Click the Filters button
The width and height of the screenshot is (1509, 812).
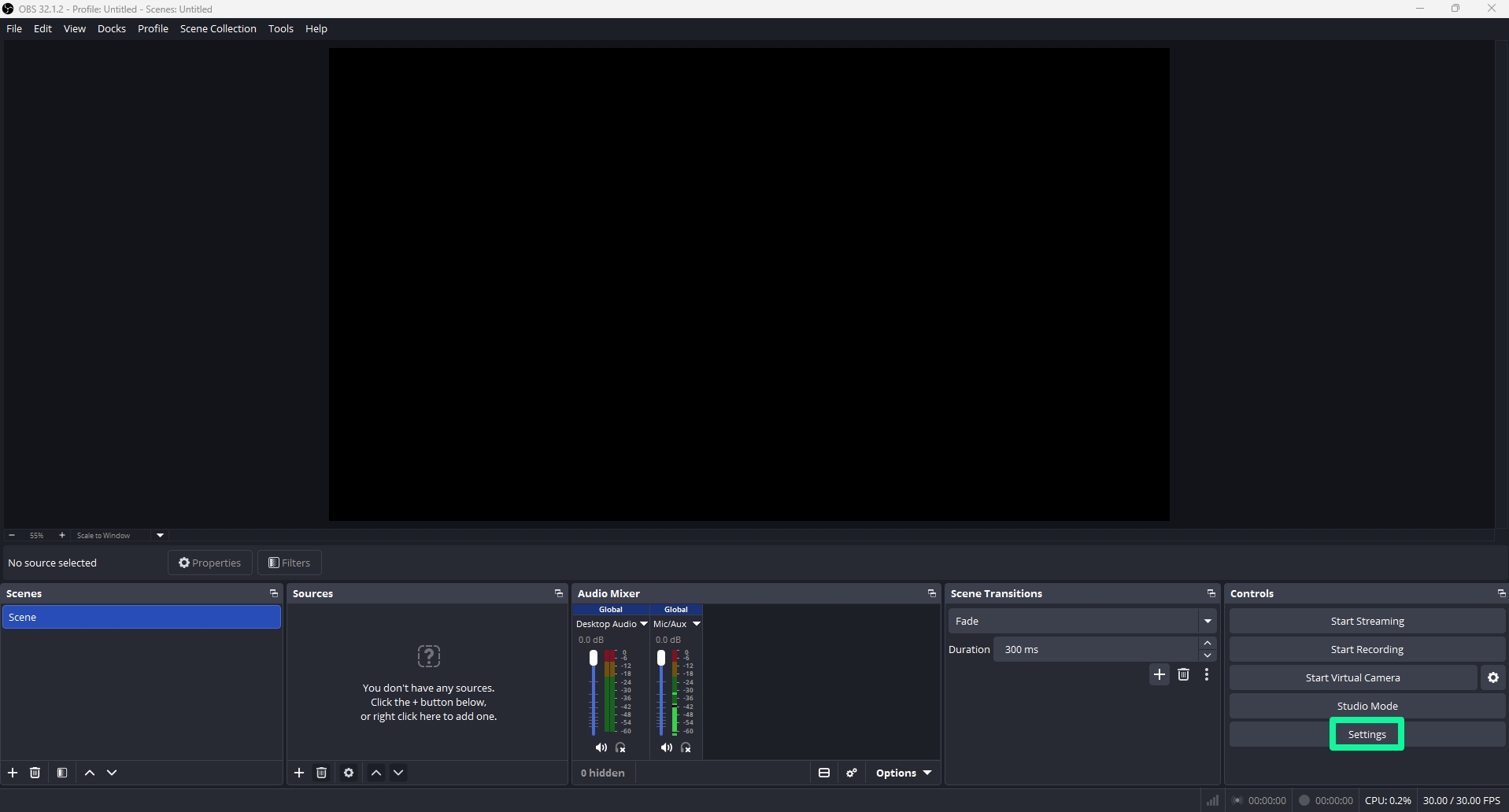[x=289, y=563]
